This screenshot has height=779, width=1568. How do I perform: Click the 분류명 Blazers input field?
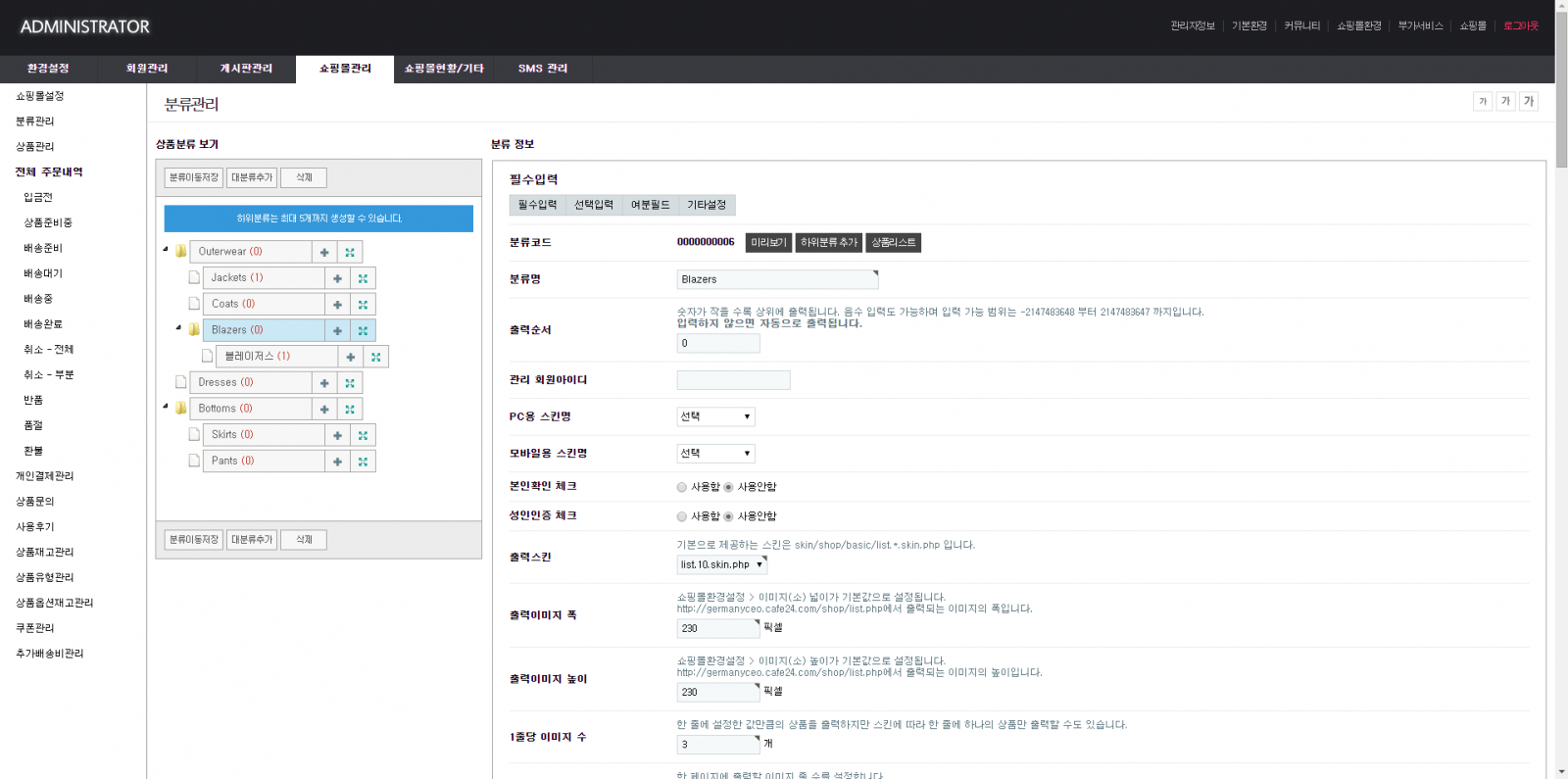776,279
